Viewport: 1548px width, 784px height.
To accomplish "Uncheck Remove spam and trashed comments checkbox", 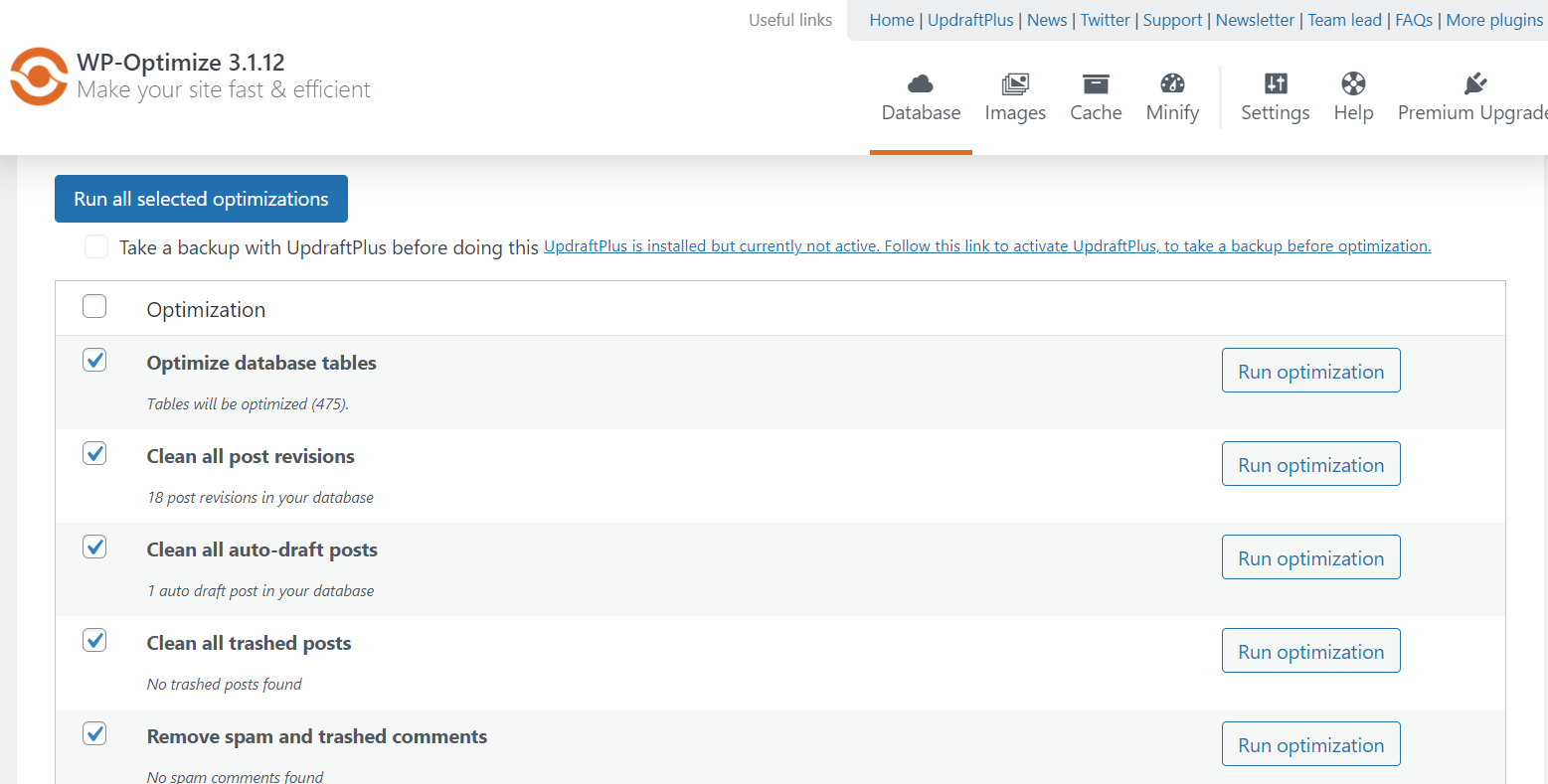I will 94,733.
